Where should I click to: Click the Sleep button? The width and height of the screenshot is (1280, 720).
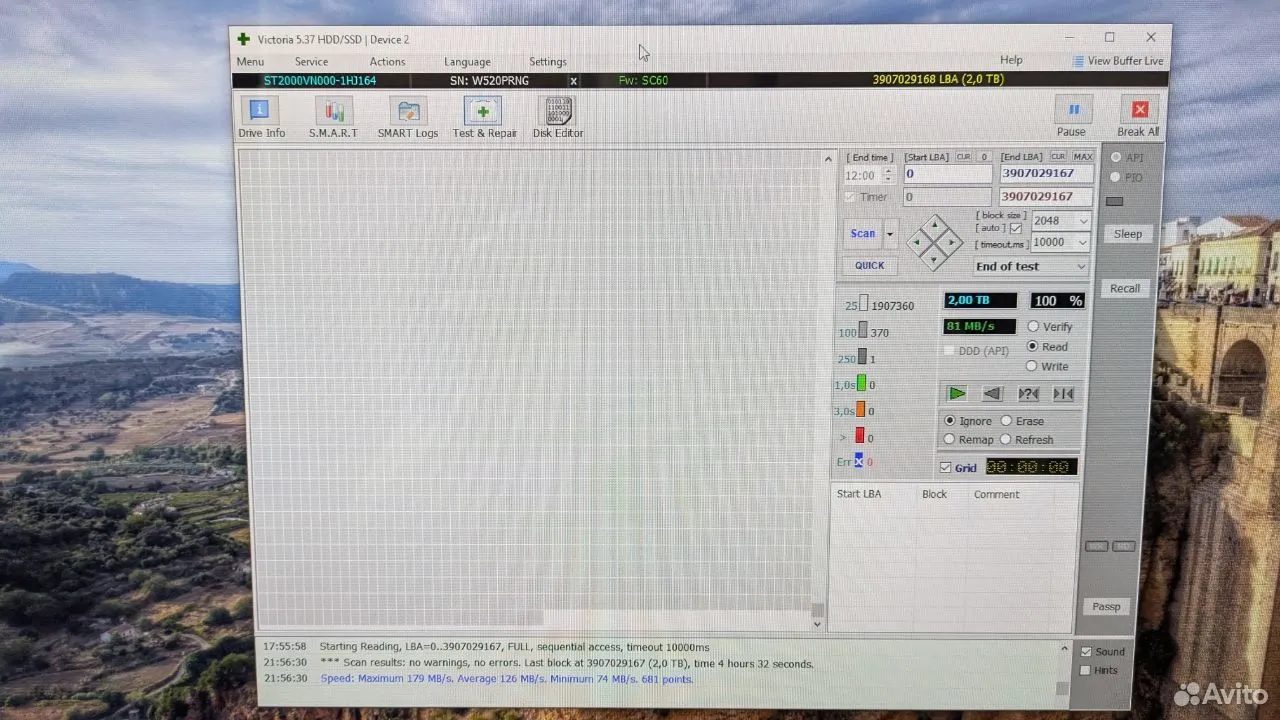click(1127, 233)
